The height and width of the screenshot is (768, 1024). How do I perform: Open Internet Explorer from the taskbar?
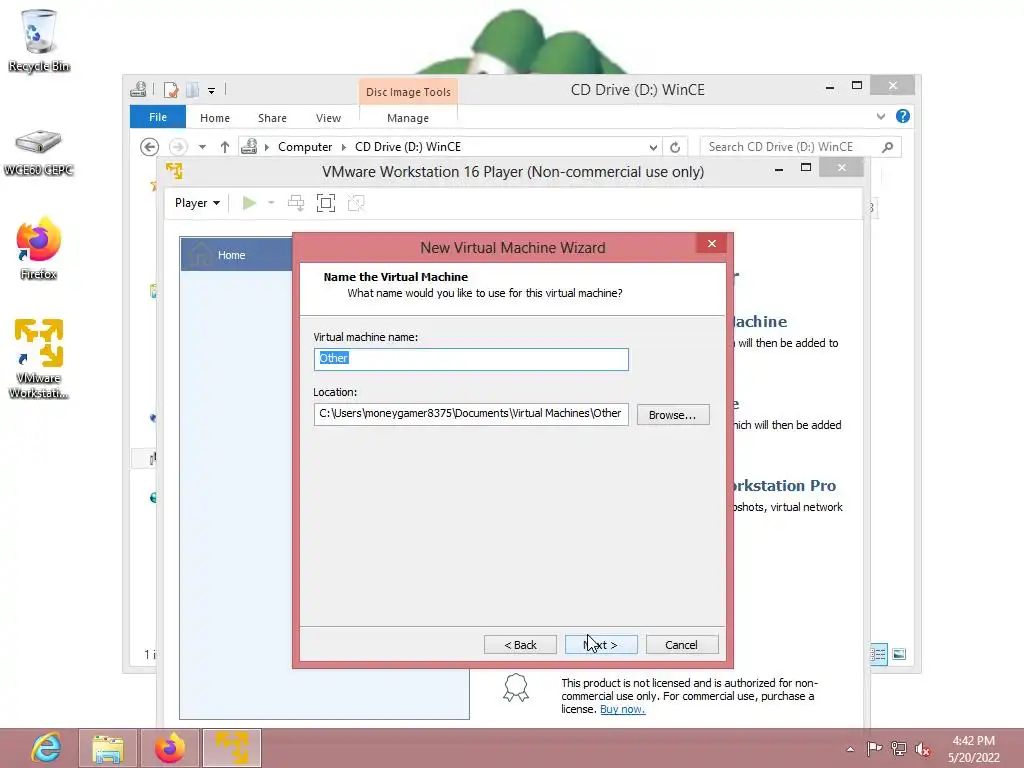tap(45, 748)
